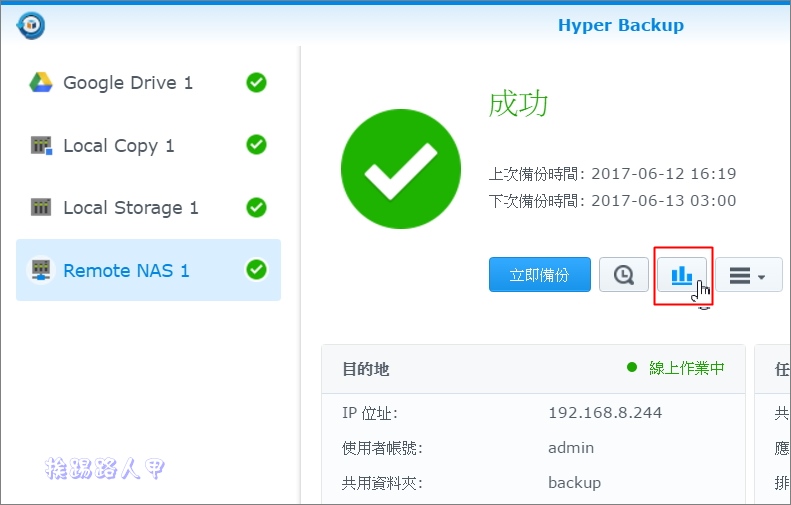Click the 共用資料夾 label
The width and height of the screenshot is (791, 505).
[x=382, y=483]
